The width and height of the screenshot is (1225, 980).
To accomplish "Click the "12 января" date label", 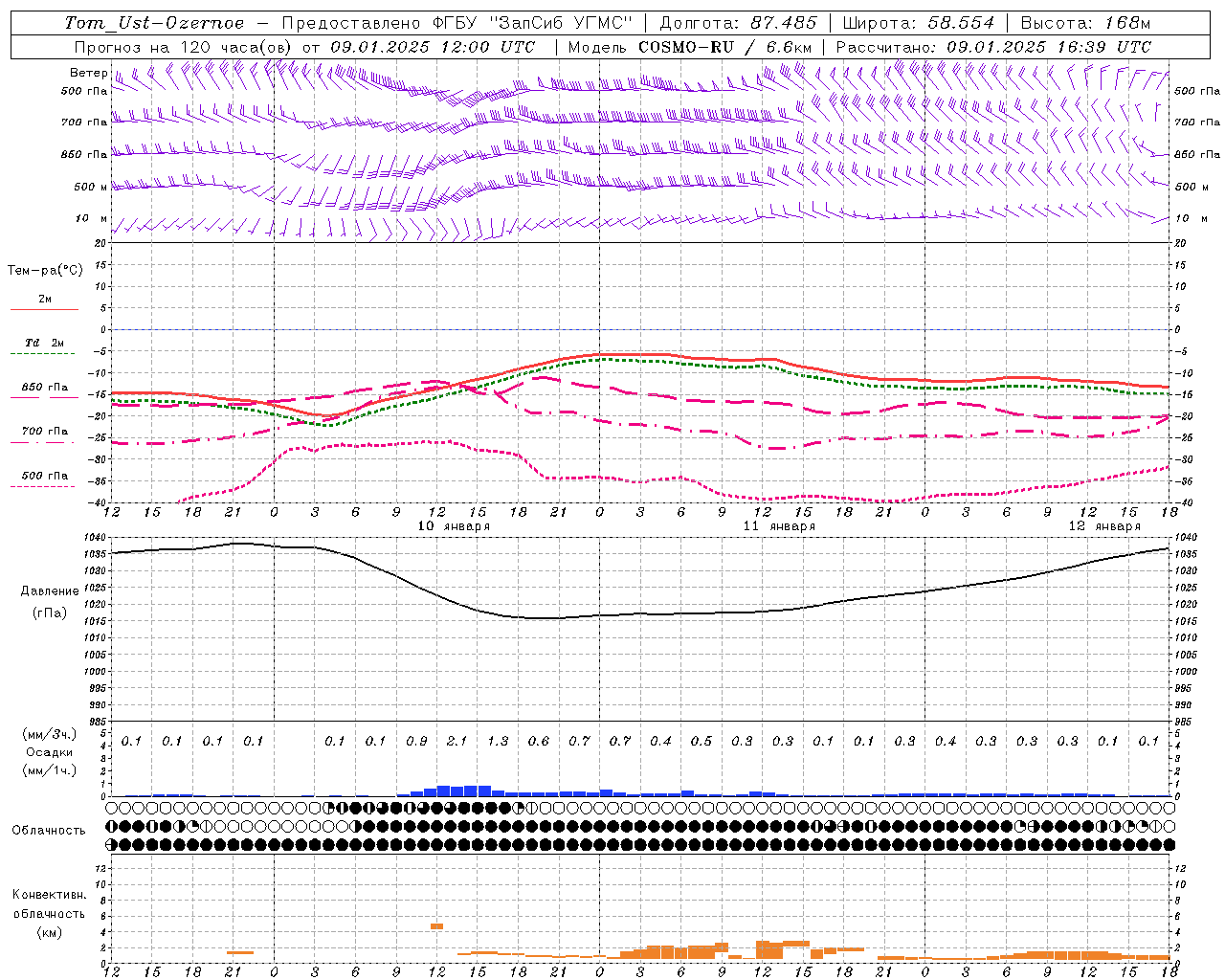I will coord(1105,526).
